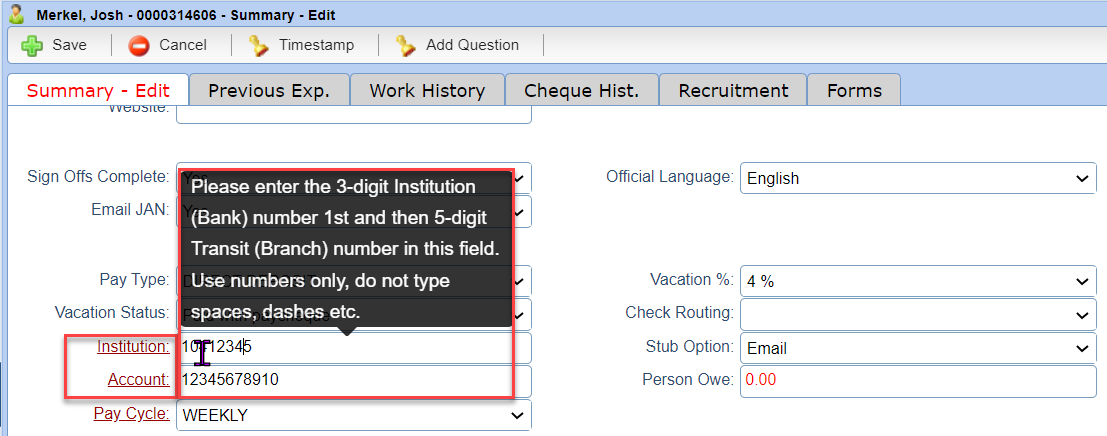
Task: Open the Cheque Hist. tab
Action: [x=582, y=90]
